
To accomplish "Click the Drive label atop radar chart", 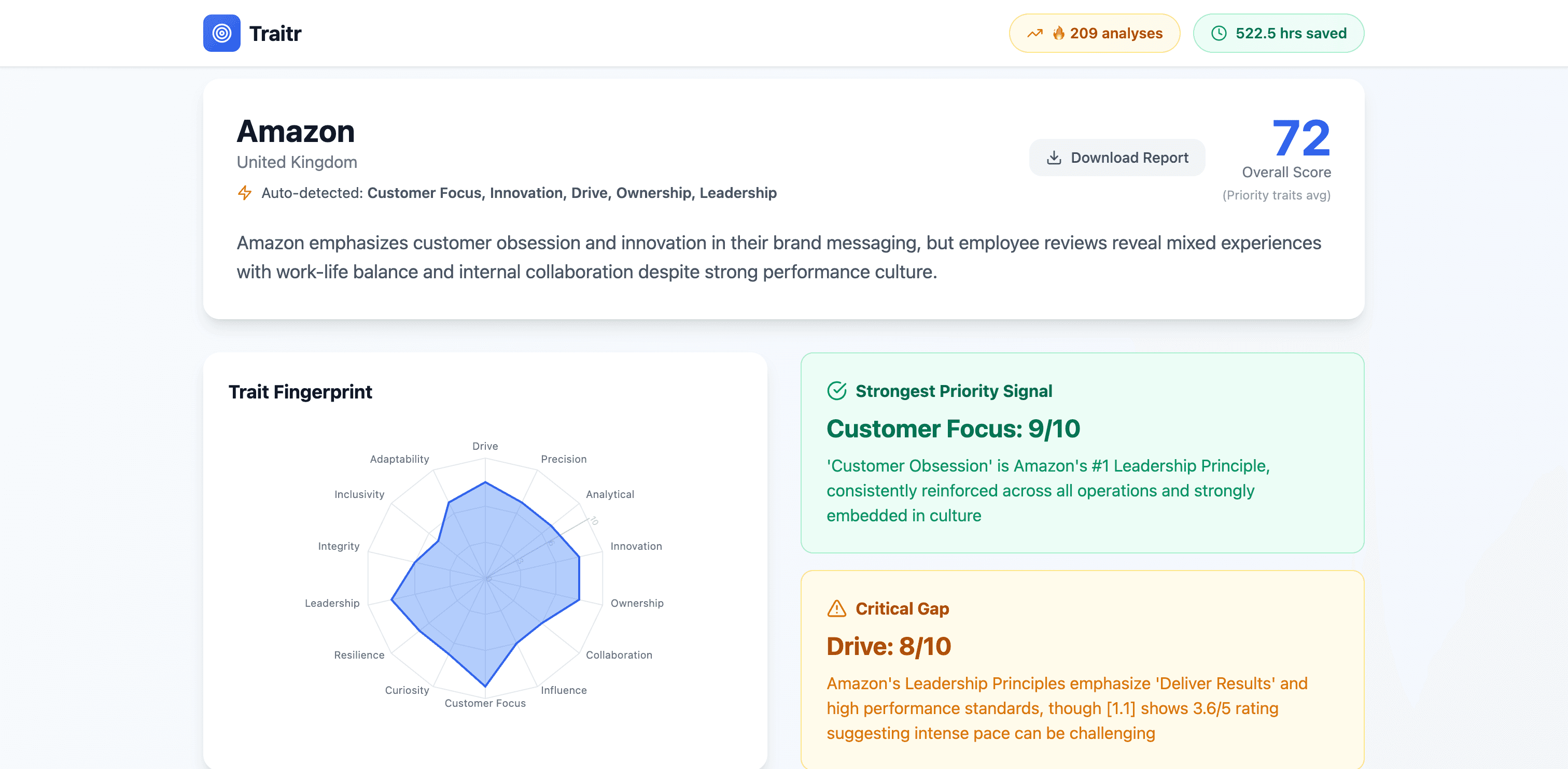I will 484,446.
